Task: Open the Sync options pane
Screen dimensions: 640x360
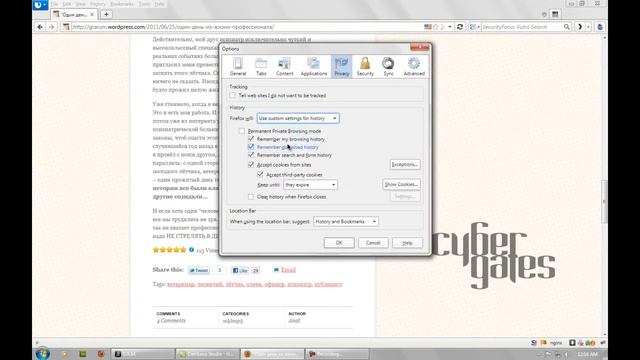Action: [x=388, y=67]
